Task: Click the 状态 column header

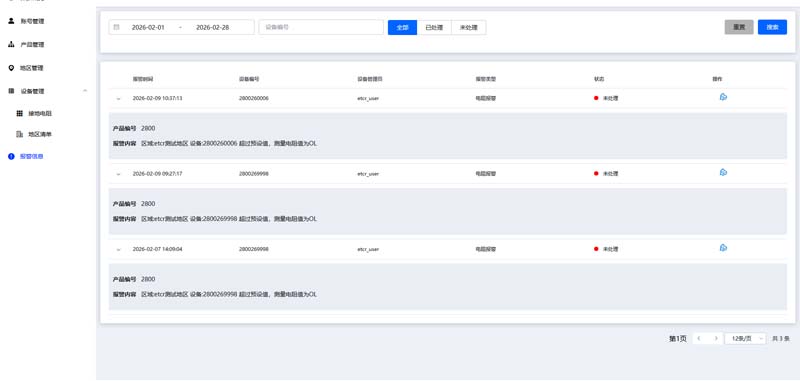Action: point(598,79)
